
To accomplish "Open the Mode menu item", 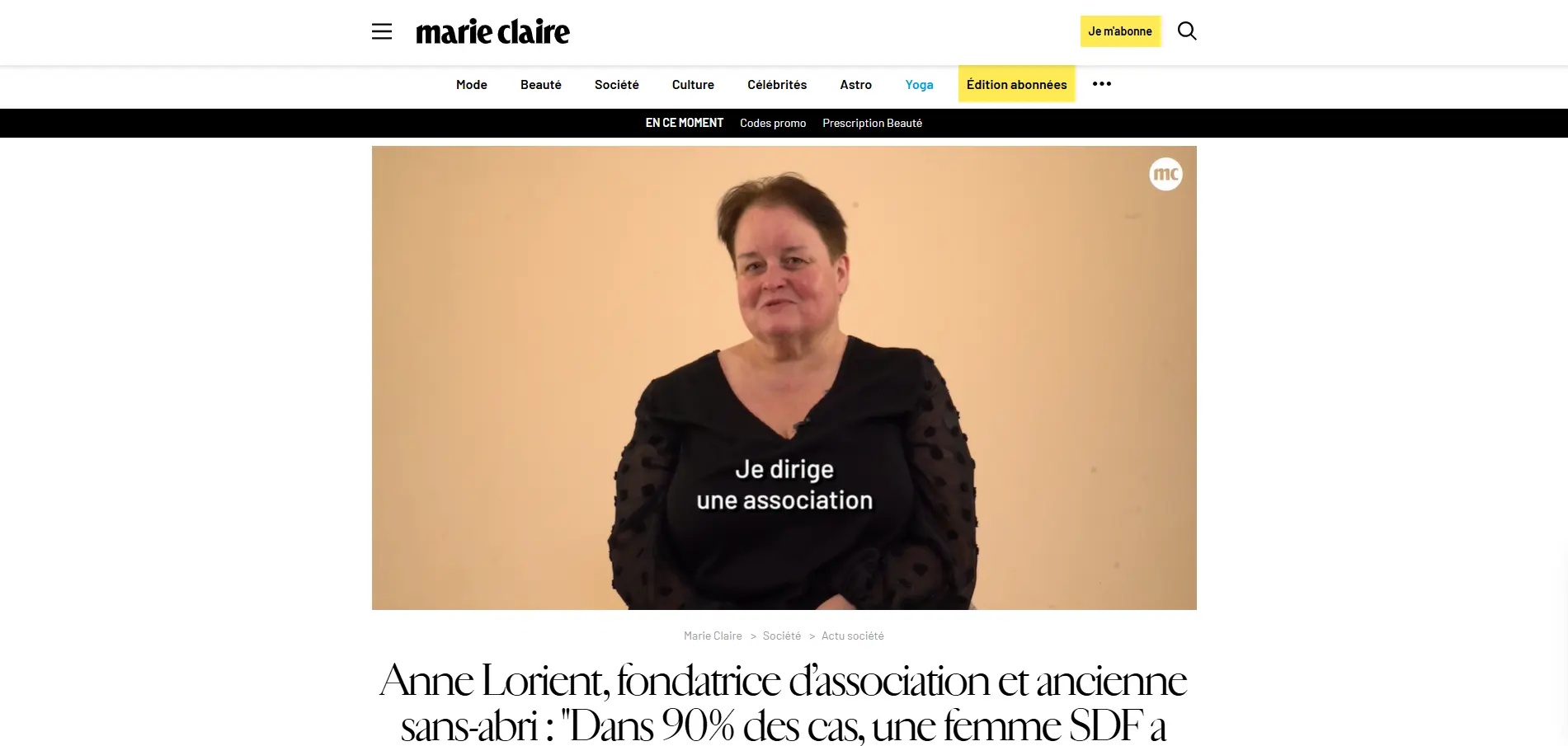I will [x=472, y=85].
